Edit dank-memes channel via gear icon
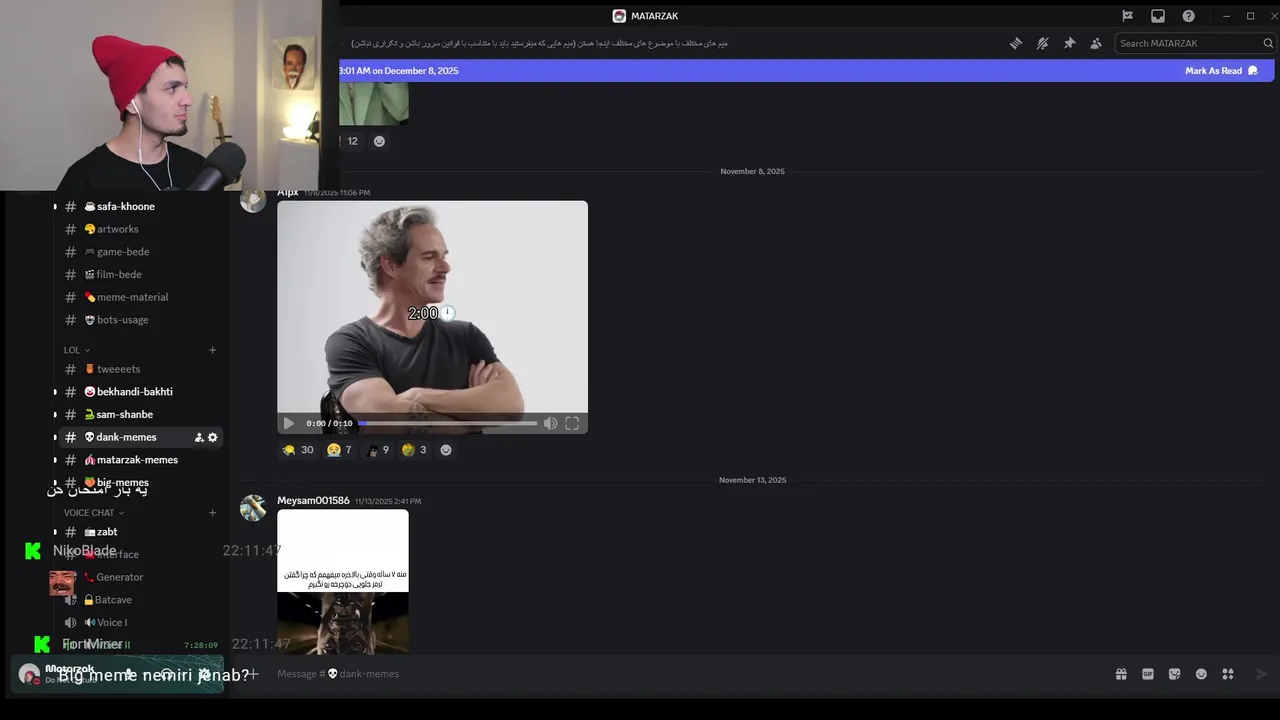The image size is (1280, 720). (x=212, y=437)
